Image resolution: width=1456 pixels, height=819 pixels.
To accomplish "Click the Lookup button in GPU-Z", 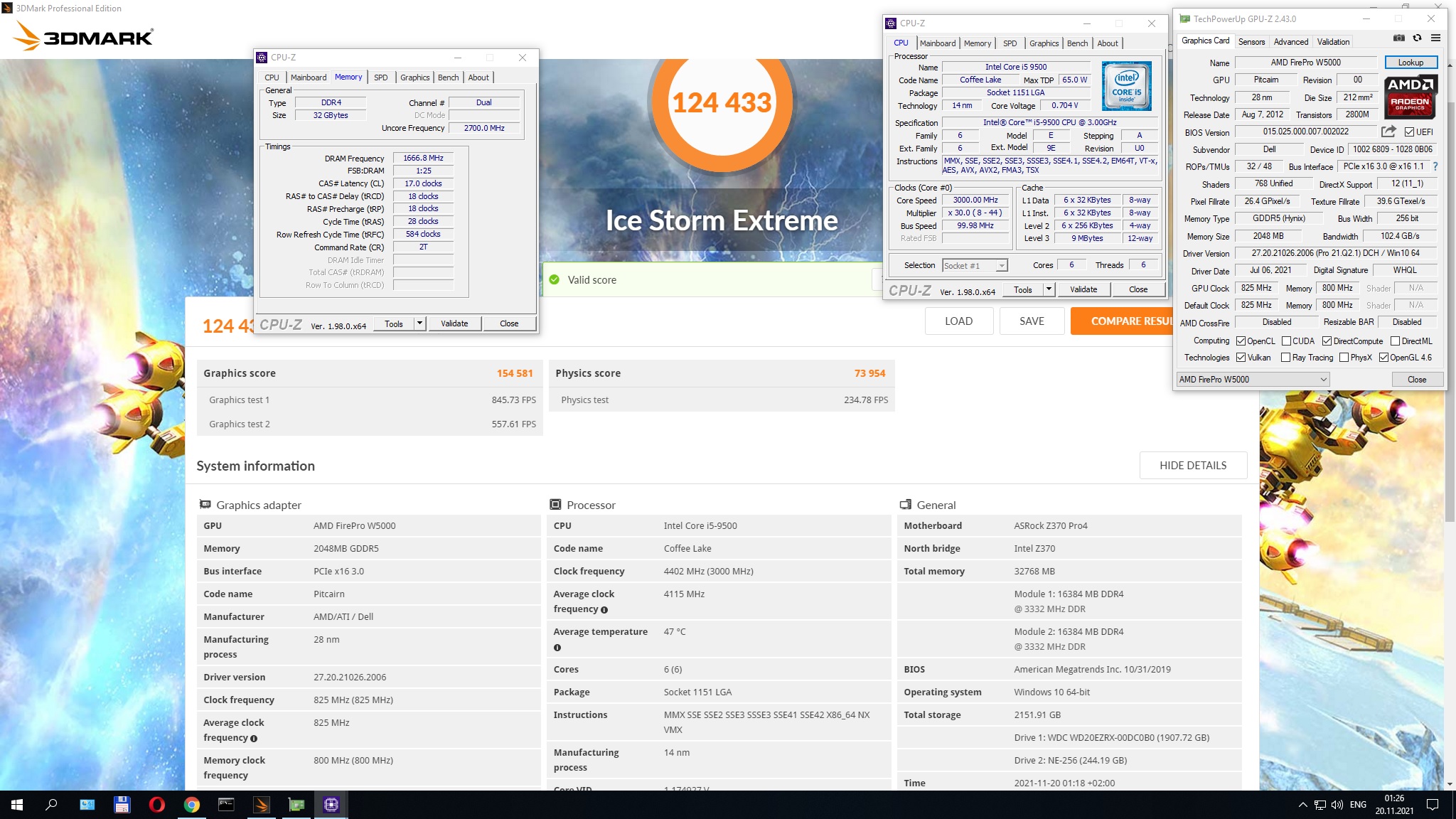I will click(x=1410, y=63).
